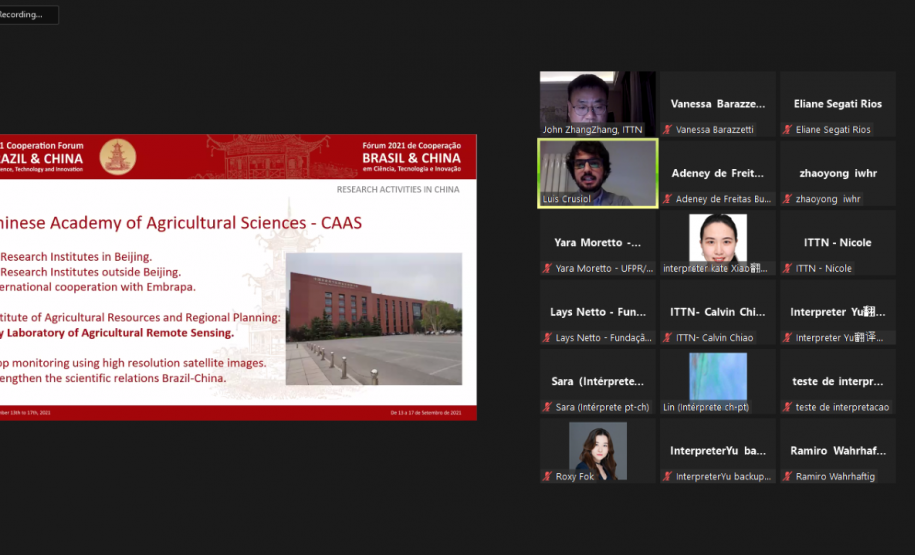The image size is (915, 555).
Task: Click muted mic icon for ITTN - Nicole
Action: (x=787, y=268)
